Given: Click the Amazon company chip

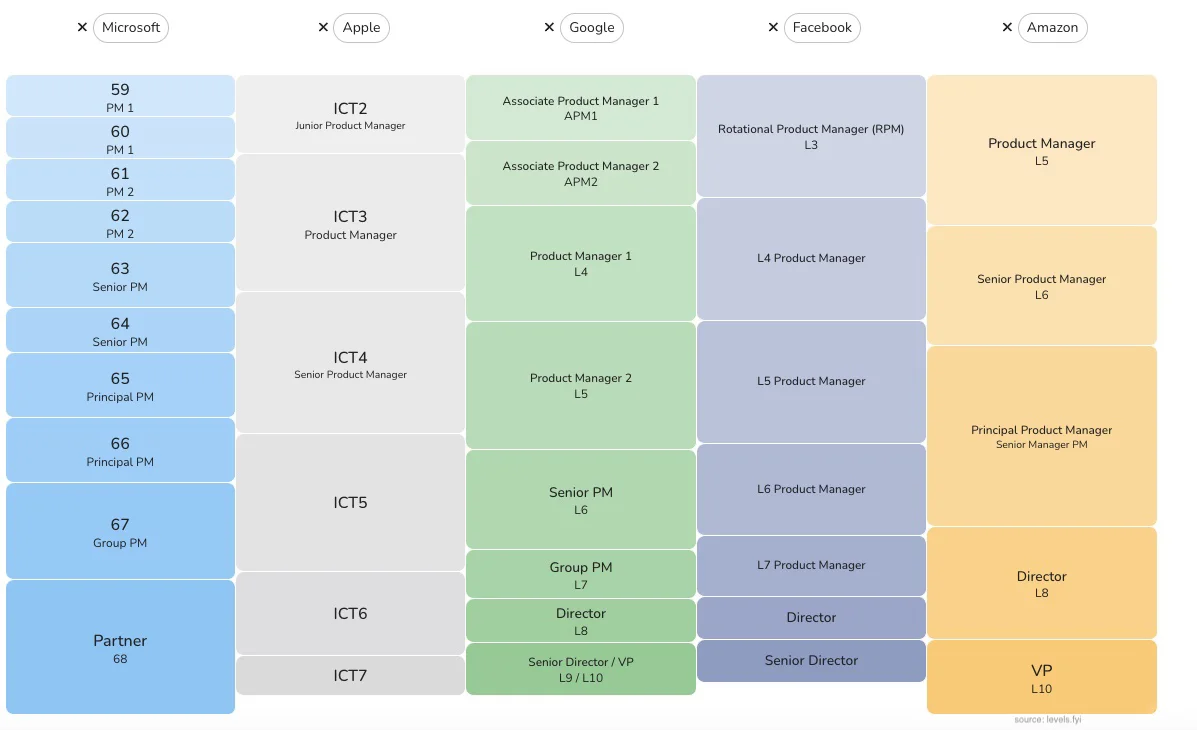Looking at the screenshot, I should [x=1052, y=28].
